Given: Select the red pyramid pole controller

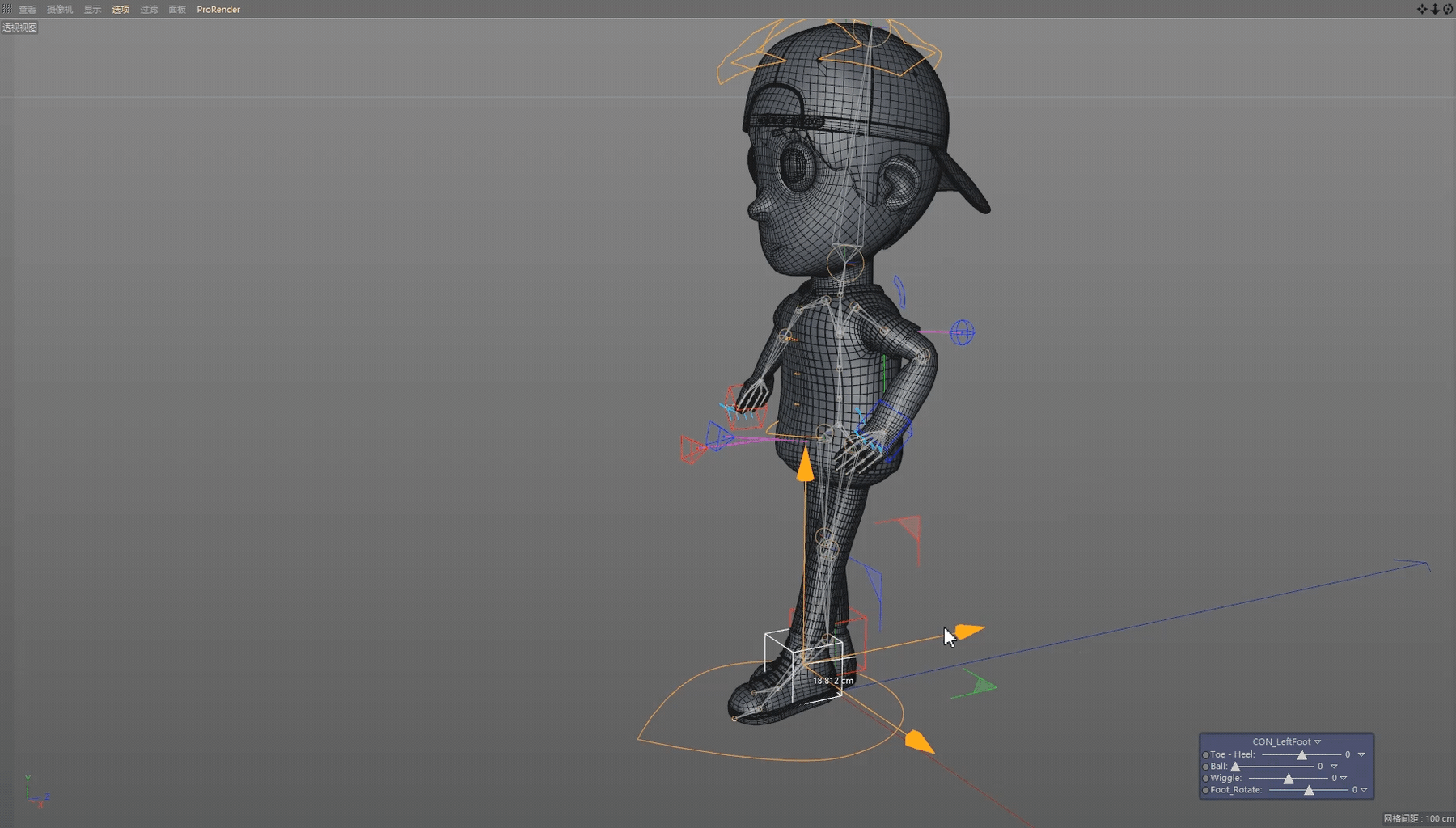Looking at the screenshot, I should (693, 450).
